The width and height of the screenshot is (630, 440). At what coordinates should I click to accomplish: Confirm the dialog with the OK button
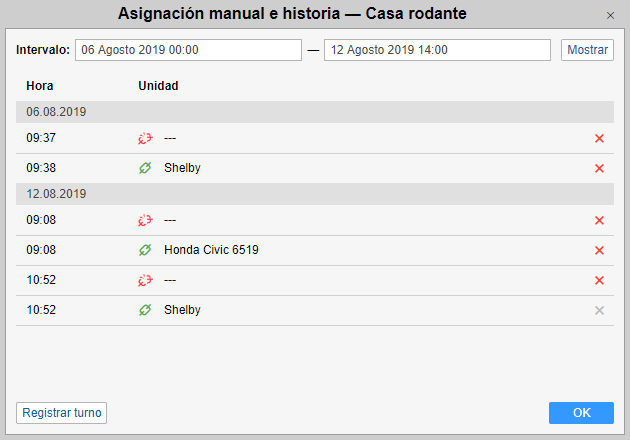coord(581,412)
